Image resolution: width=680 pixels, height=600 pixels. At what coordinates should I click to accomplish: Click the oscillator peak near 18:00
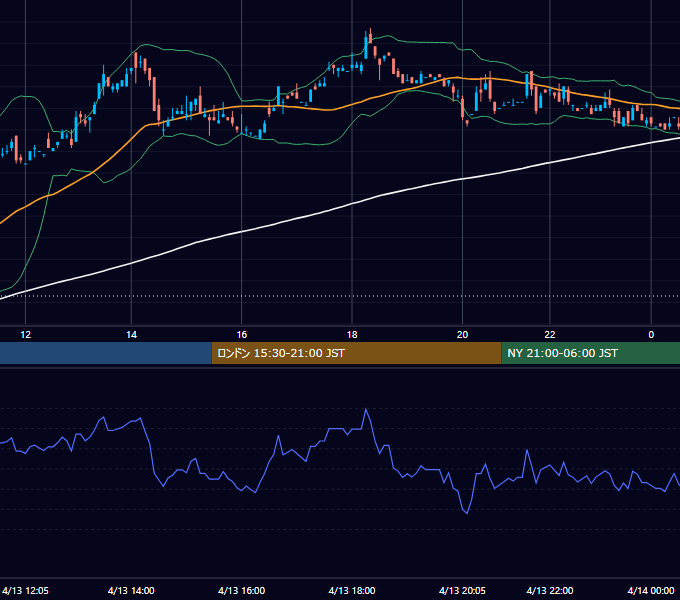pos(366,409)
